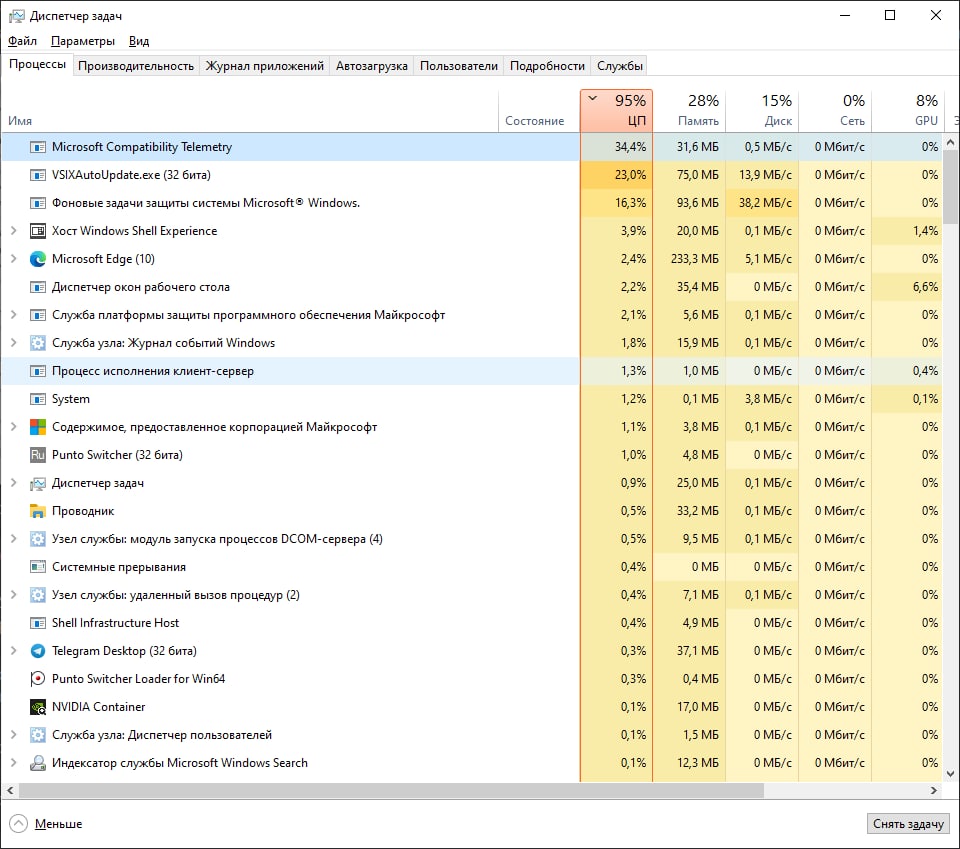The height and width of the screenshot is (849, 960).
Task: Click the Удаленный вызов процедур gear icon
Action: pos(38,595)
